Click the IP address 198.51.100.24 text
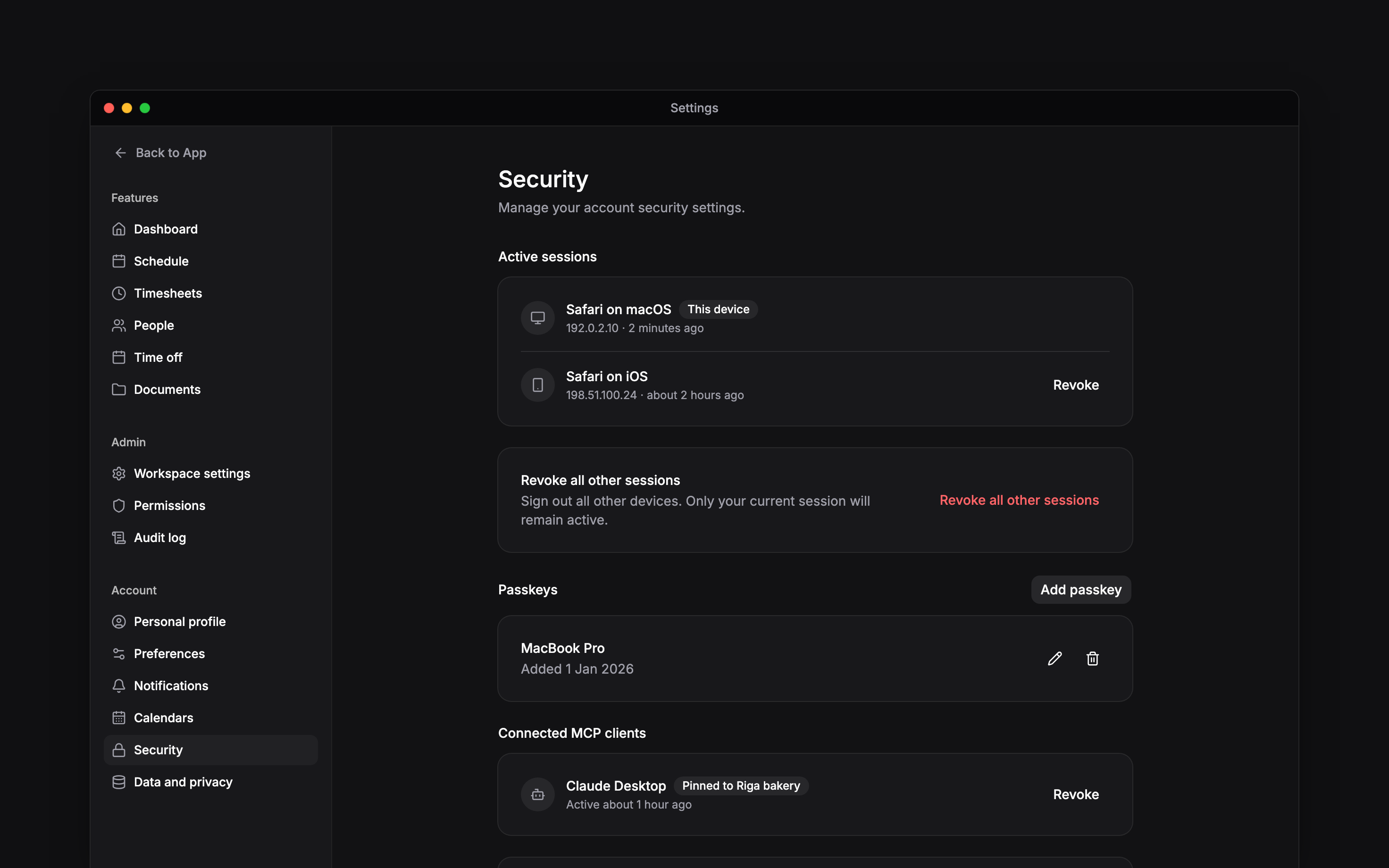The width and height of the screenshot is (1389, 868). coord(602,395)
